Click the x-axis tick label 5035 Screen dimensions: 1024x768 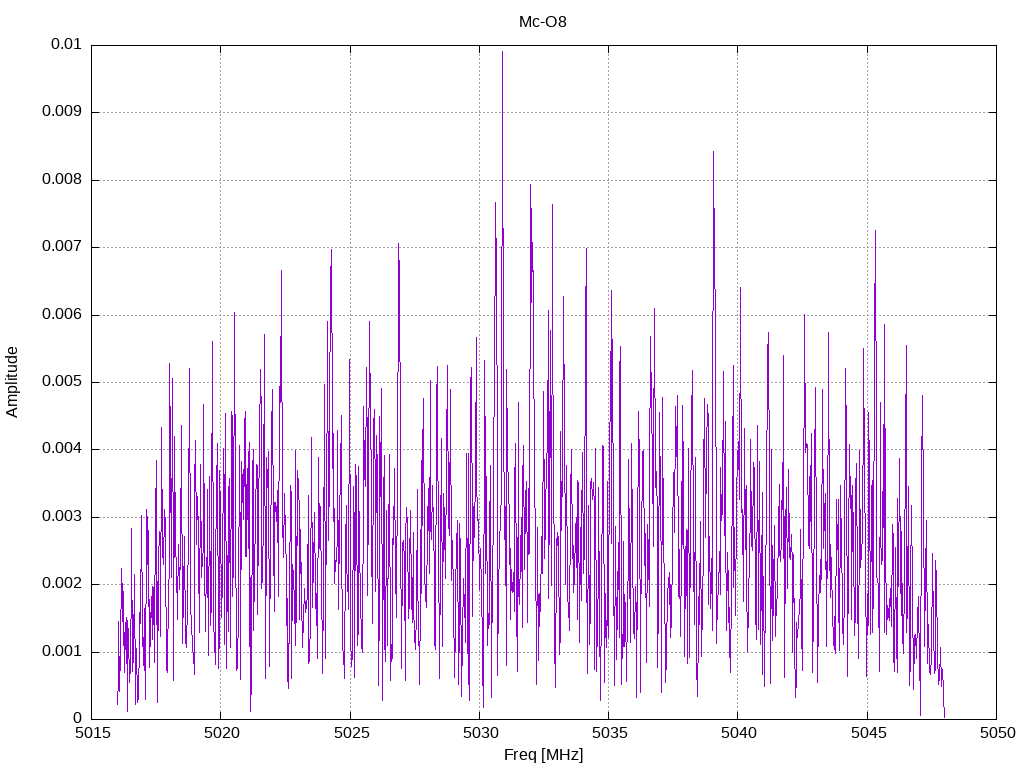pyautogui.click(x=609, y=733)
